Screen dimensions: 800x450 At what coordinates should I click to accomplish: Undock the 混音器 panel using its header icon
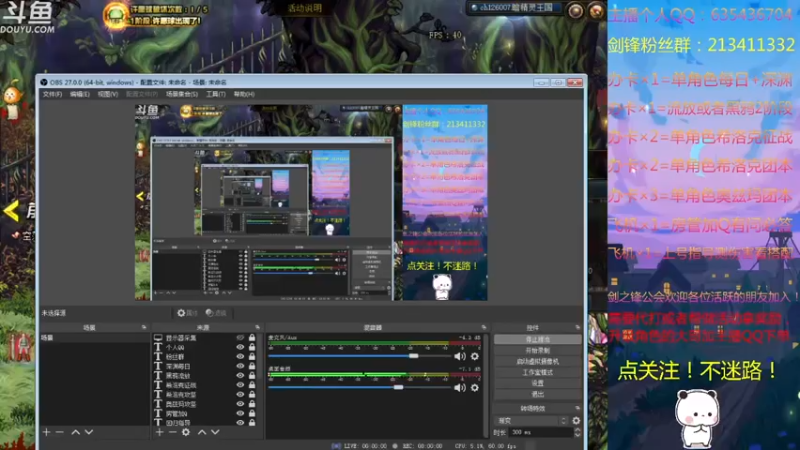pos(484,327)
